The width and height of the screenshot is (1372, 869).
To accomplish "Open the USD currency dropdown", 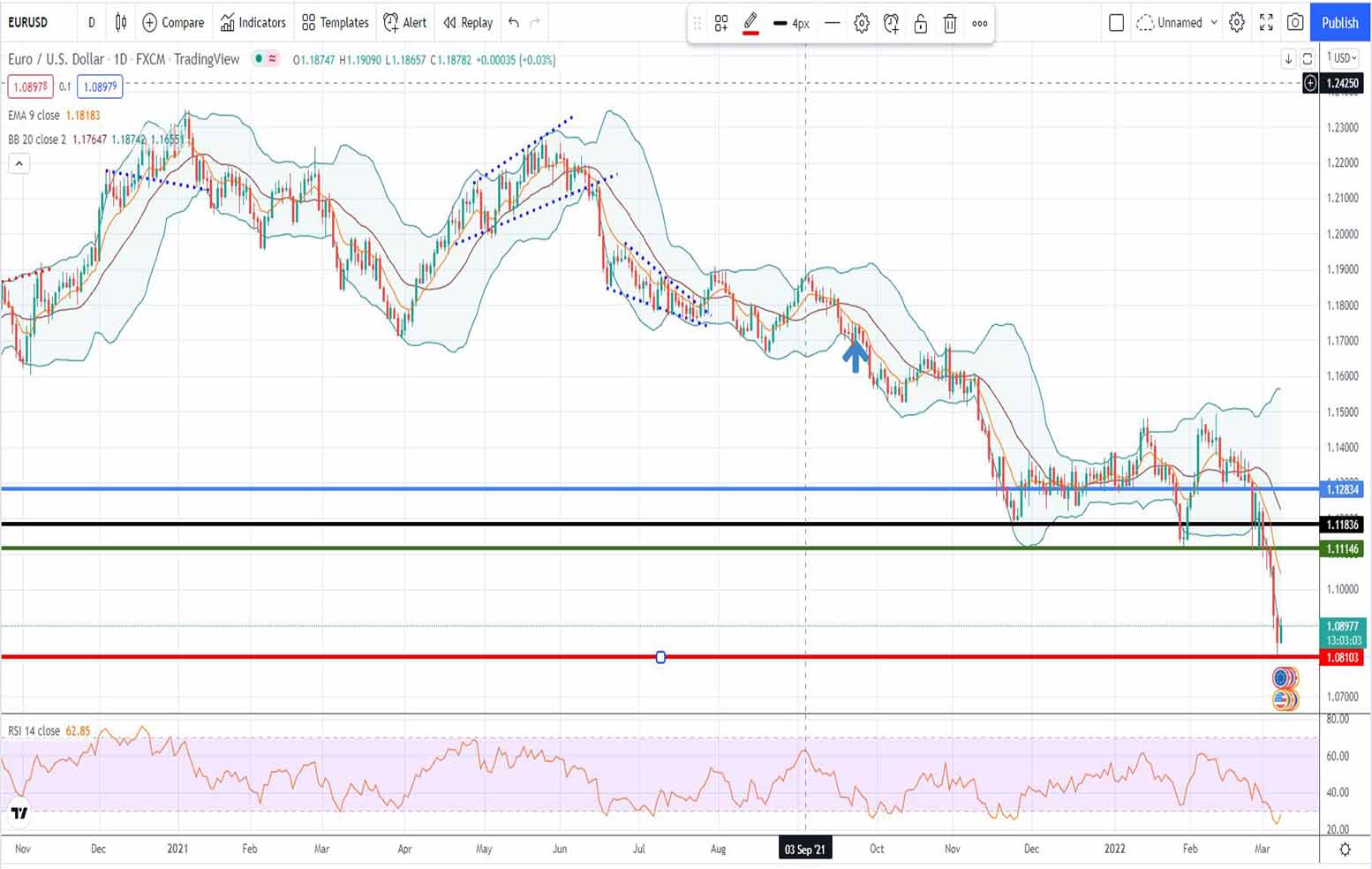I will (x=1342, y=58).
